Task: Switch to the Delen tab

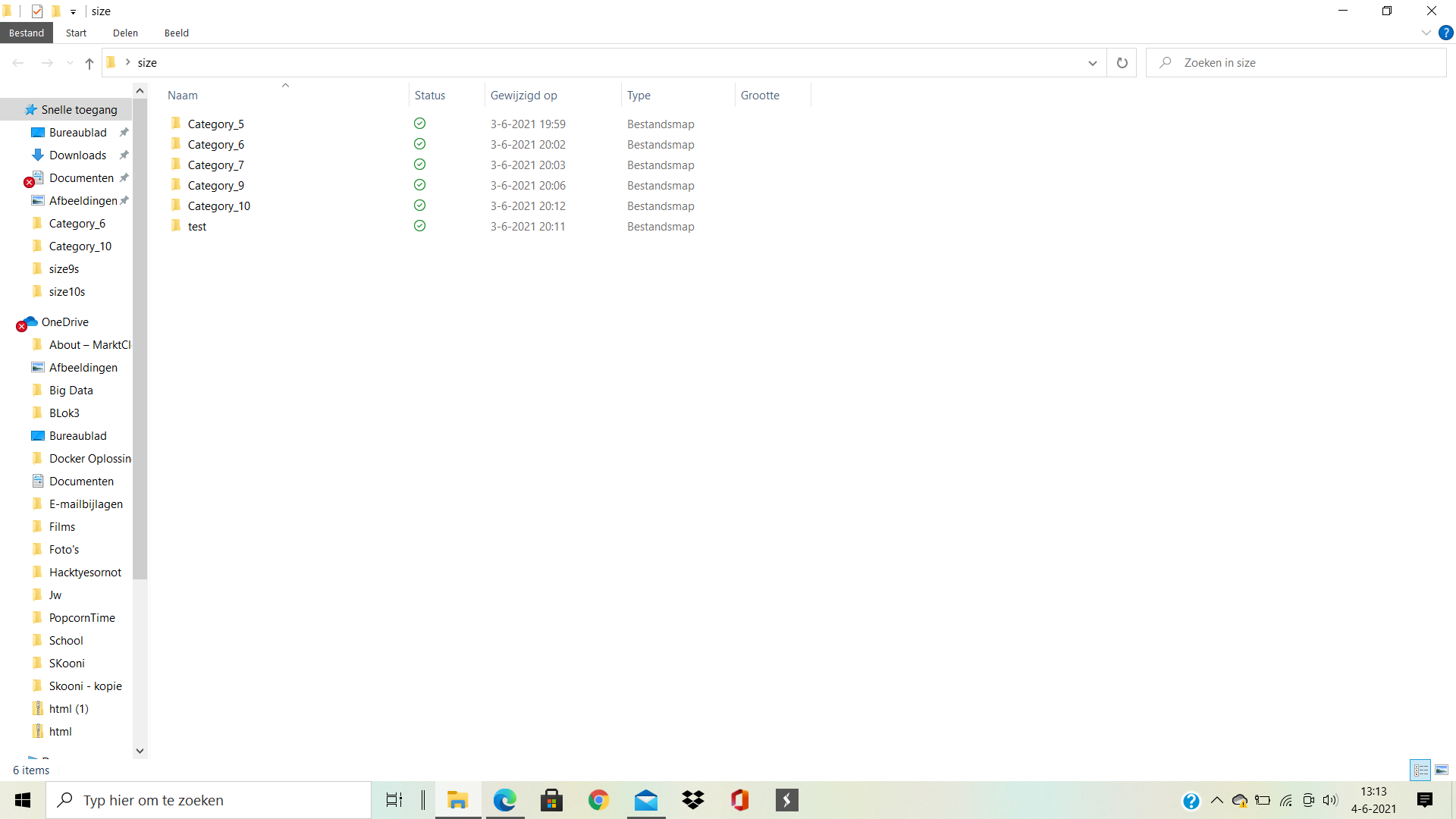Action: tap(125, 33)
